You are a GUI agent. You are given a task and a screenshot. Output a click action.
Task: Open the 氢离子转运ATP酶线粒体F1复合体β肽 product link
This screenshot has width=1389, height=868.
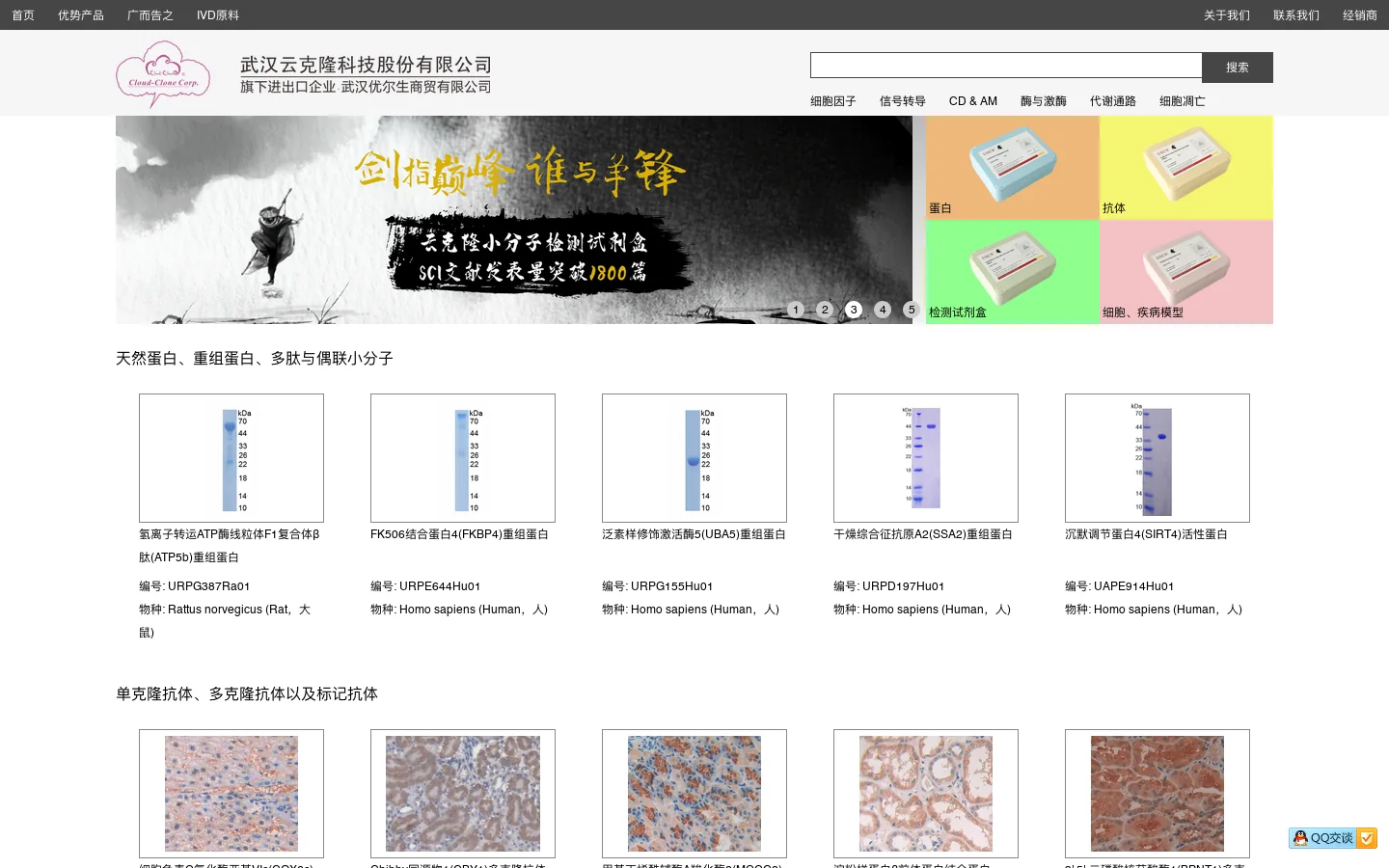(x=230, y=546)
